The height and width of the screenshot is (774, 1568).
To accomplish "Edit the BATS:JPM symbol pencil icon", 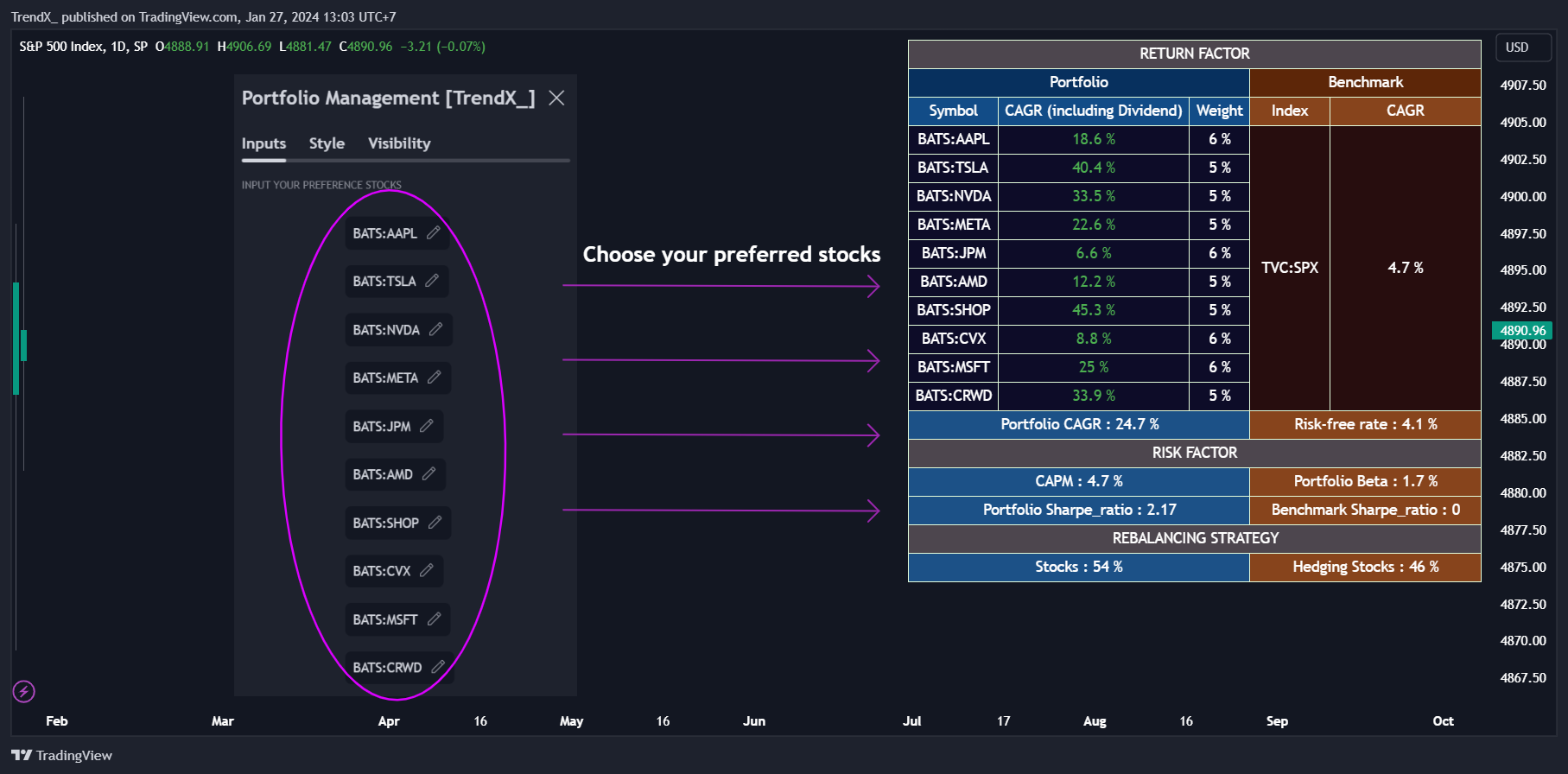I will pos(427,426).
